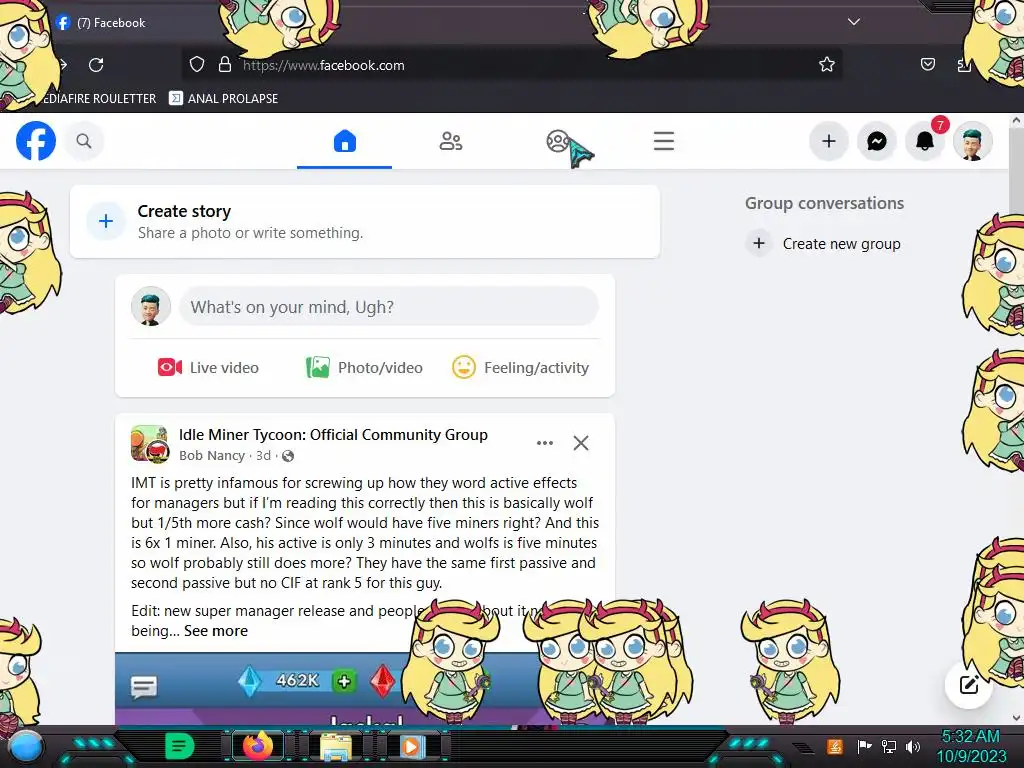Click the orange Java tray icon
Screen dimensions: 1024x768
pyautogui.click(x=835, y=746)
